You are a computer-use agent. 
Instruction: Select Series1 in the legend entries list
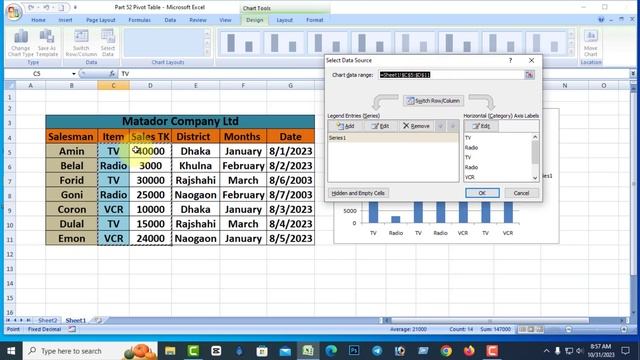[393, 138]
